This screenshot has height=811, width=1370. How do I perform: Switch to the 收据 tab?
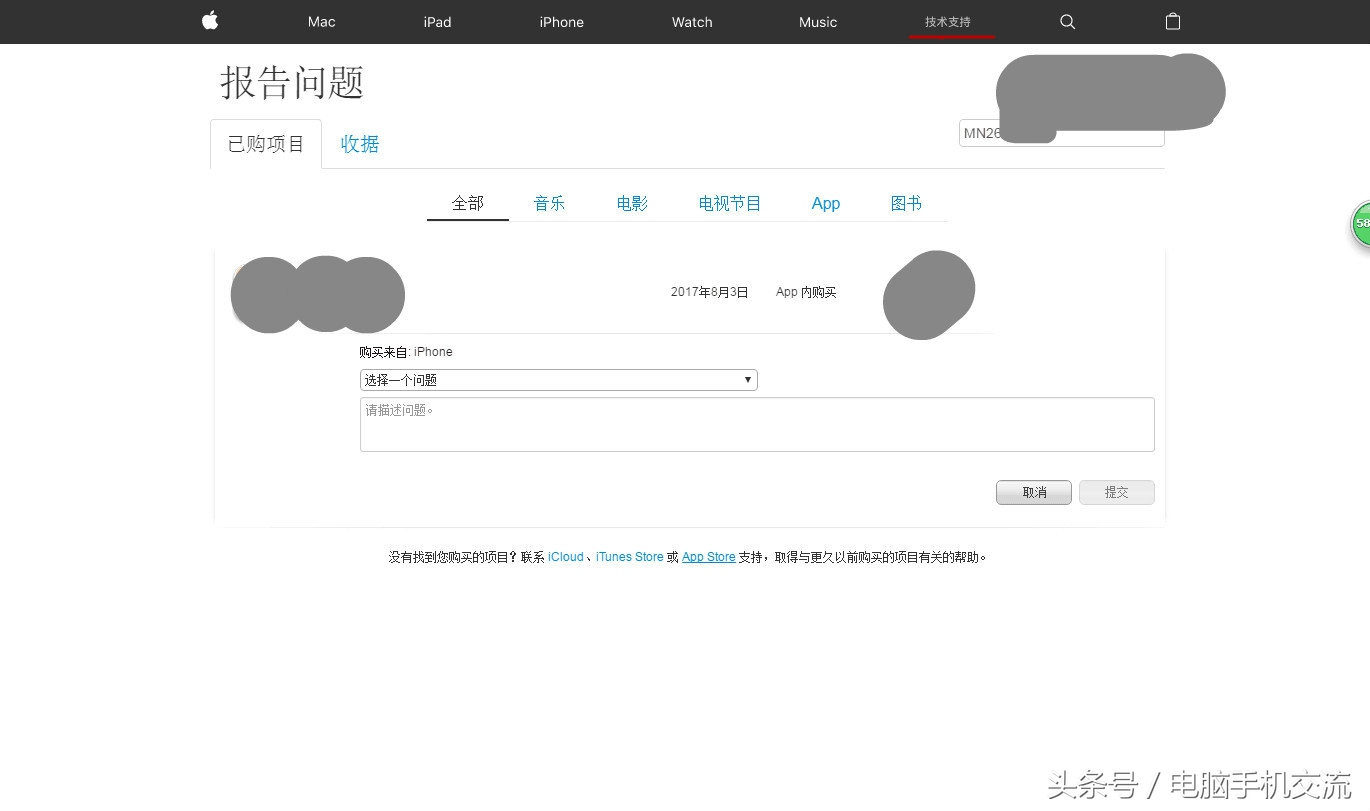click(359, 144)
